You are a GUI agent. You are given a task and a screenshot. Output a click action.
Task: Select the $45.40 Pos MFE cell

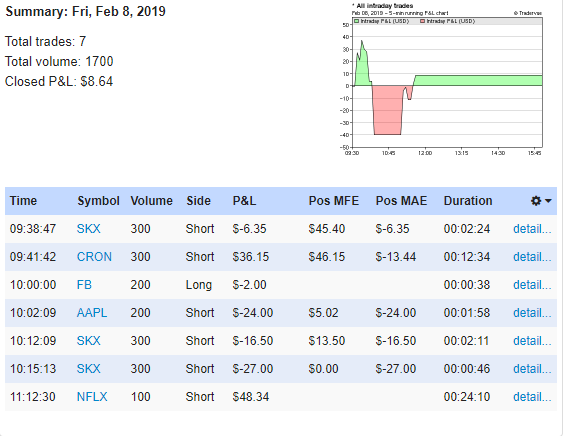click(327, 229)
